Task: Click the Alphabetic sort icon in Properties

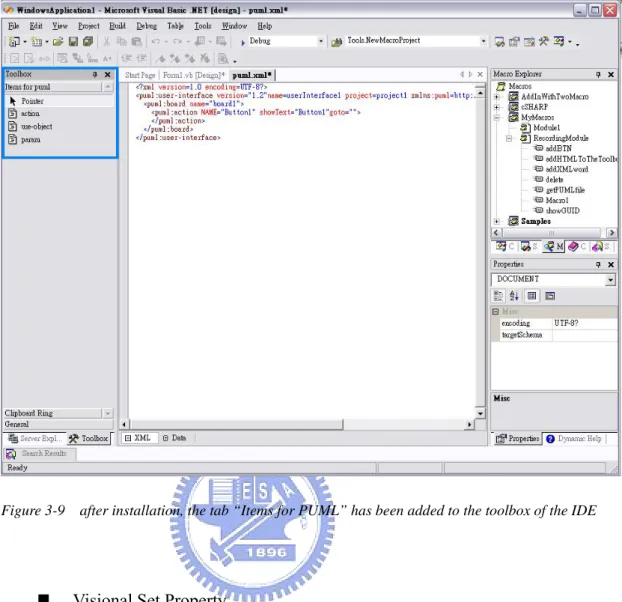Action: (514, 296)
